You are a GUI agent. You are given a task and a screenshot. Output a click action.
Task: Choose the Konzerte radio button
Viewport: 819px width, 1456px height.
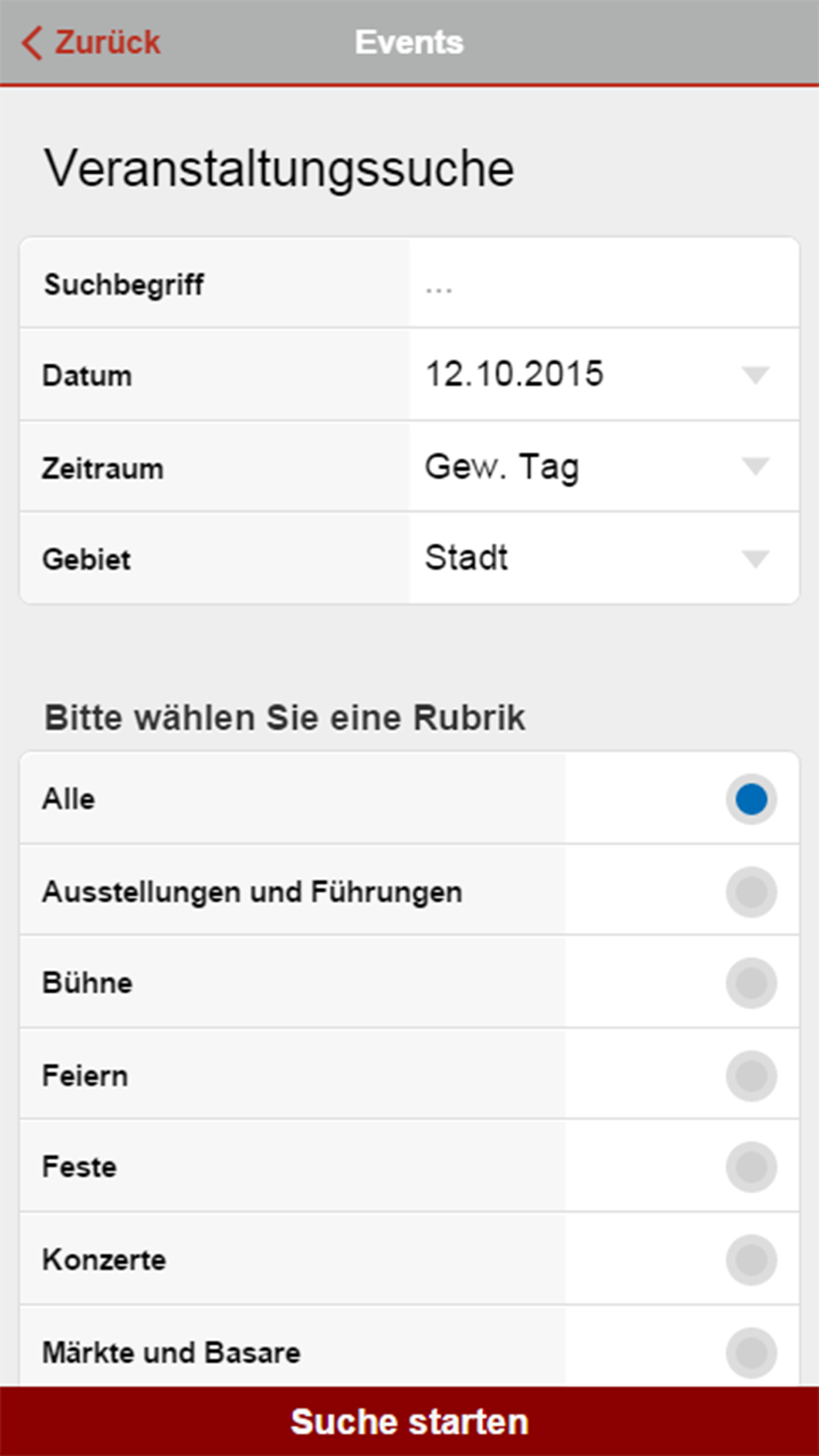[x=751, y=1259]
